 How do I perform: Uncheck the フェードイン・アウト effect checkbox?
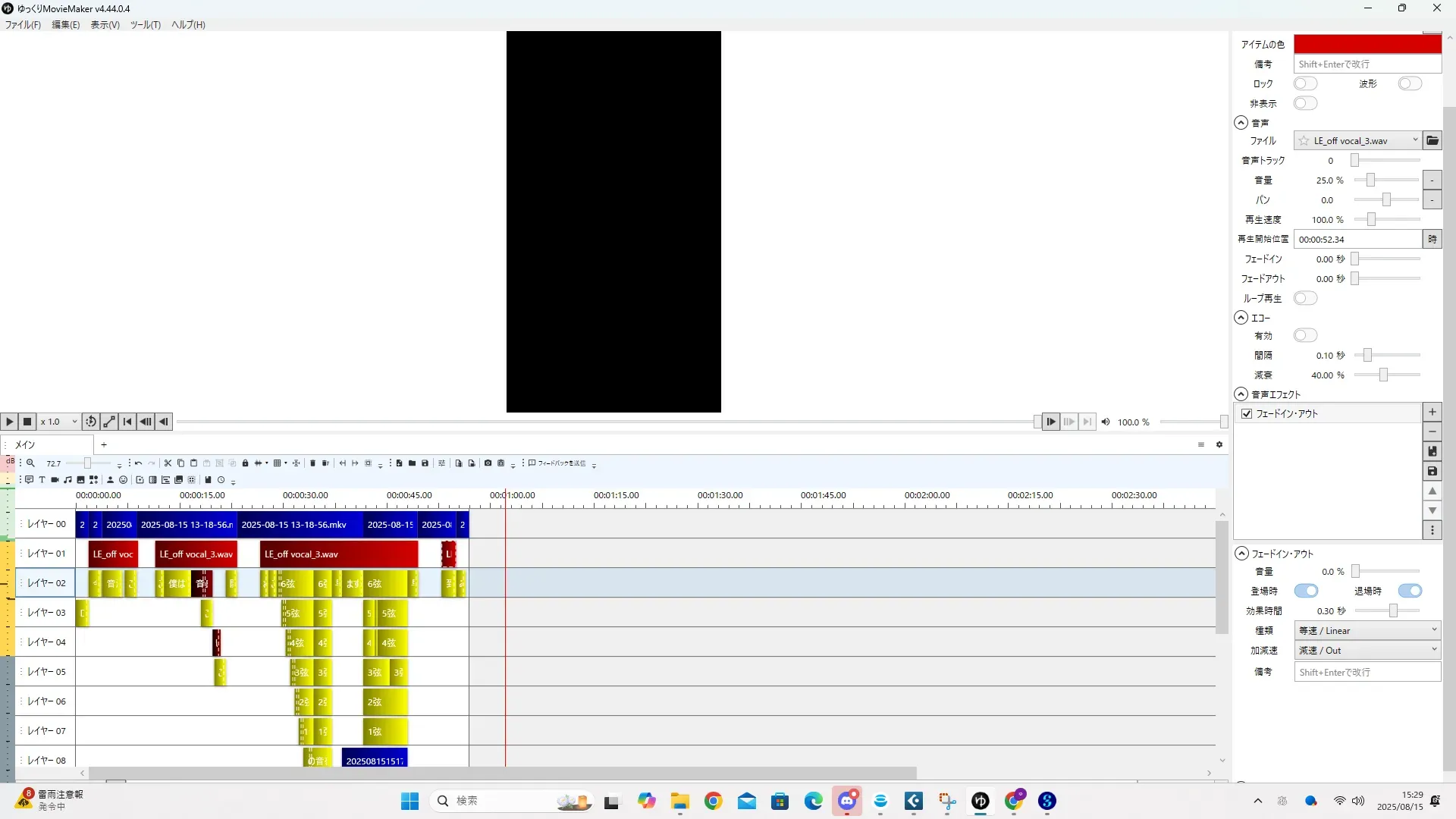click(1247, 413)
